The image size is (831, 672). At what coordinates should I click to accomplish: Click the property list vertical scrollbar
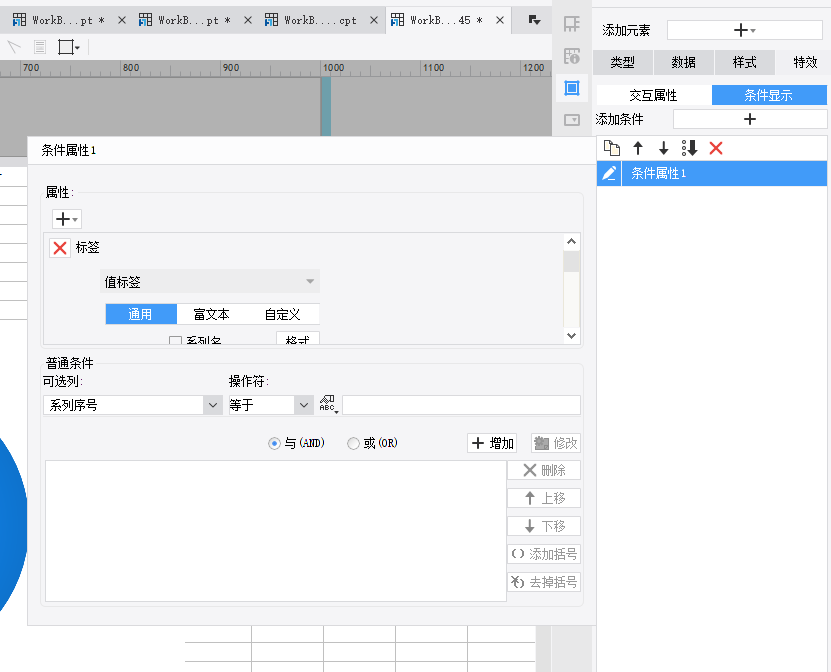571,289
